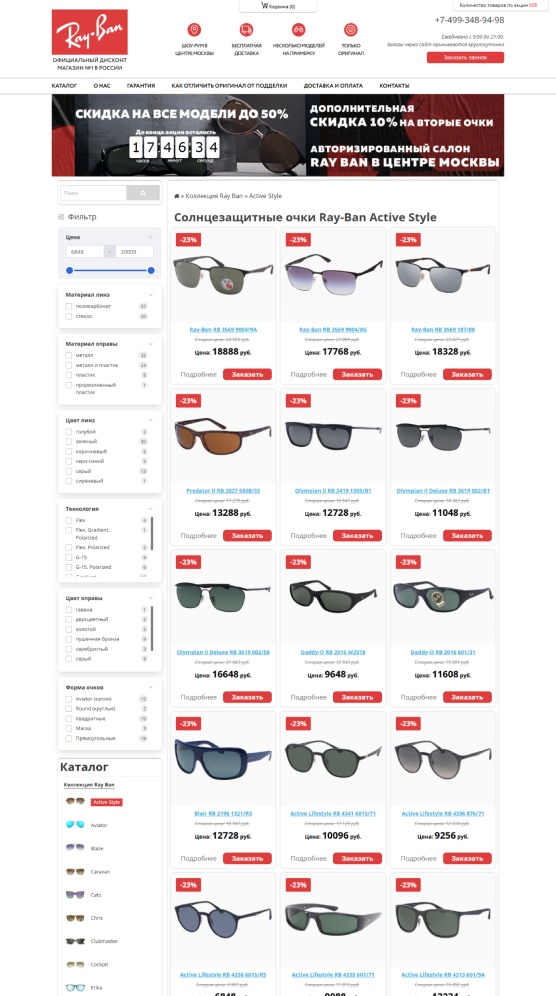Check the поликарбонат lens material filter
This screenshot has height=996, width=556.
click(x=68, y=306)
